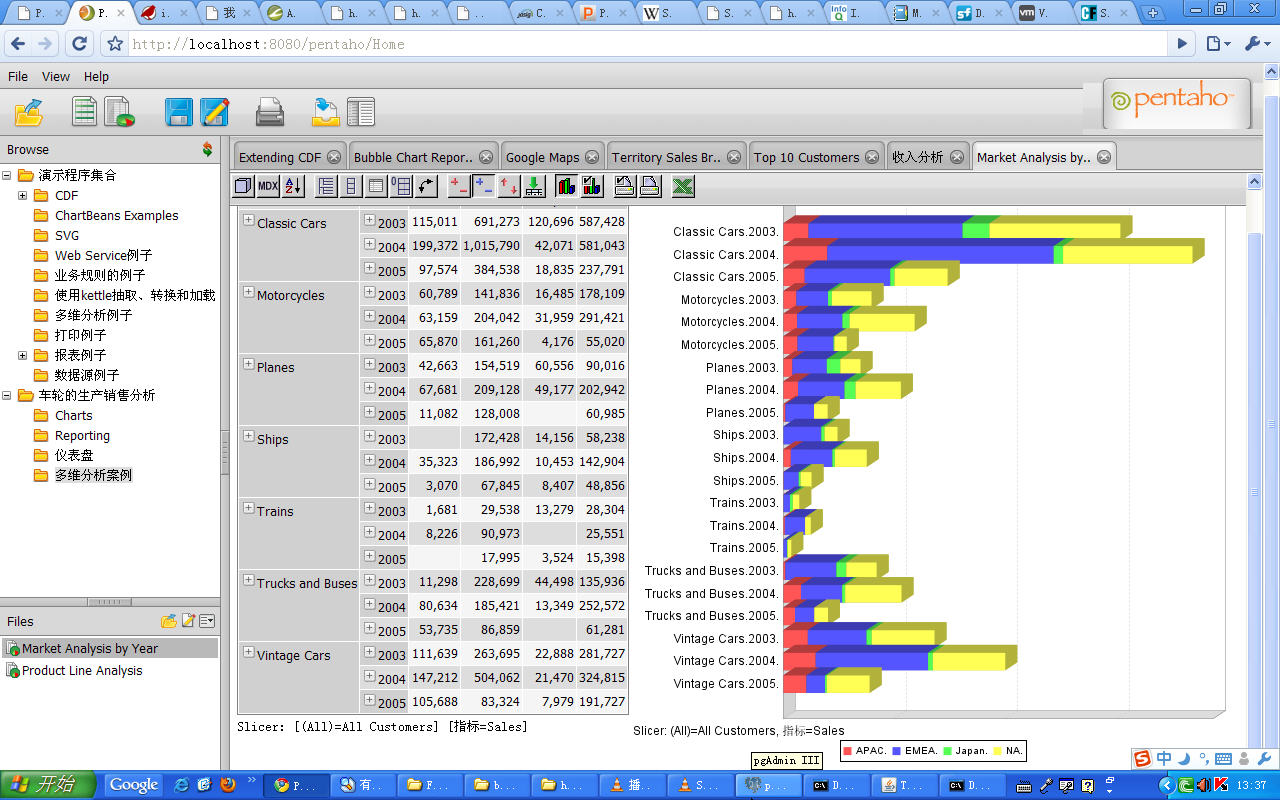
Task: Open the View menu
Action: (x=55, y=76)
